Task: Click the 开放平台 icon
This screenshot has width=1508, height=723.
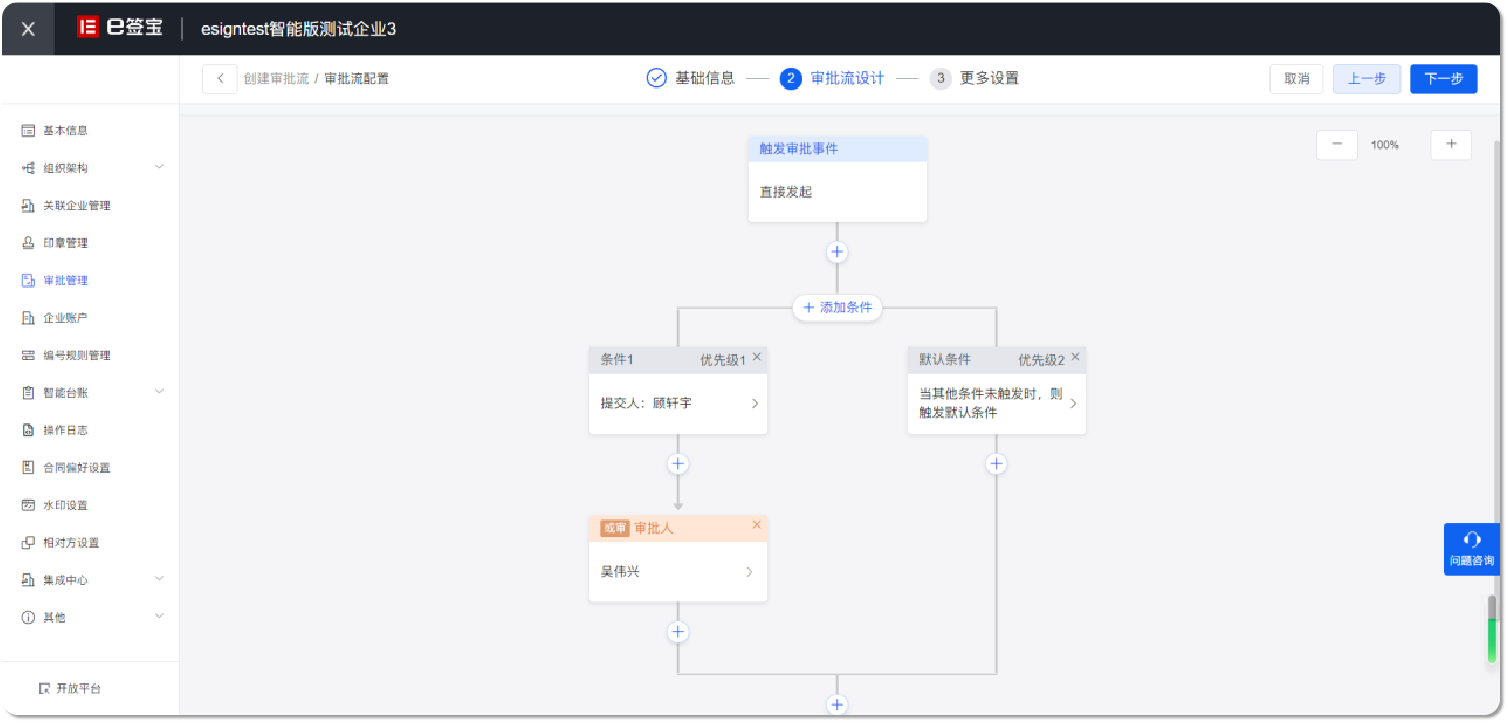Action: pos(44,688)
